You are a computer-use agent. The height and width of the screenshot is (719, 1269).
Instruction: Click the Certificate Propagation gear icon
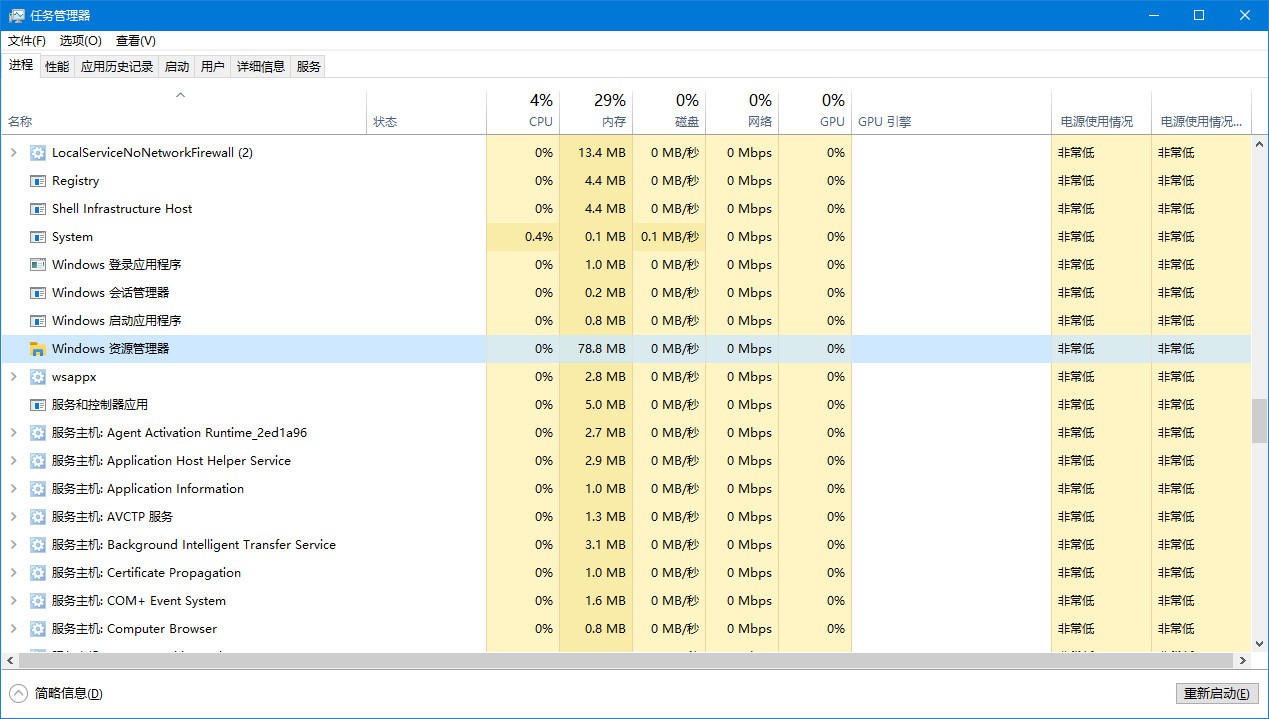[x=38, y=573]
